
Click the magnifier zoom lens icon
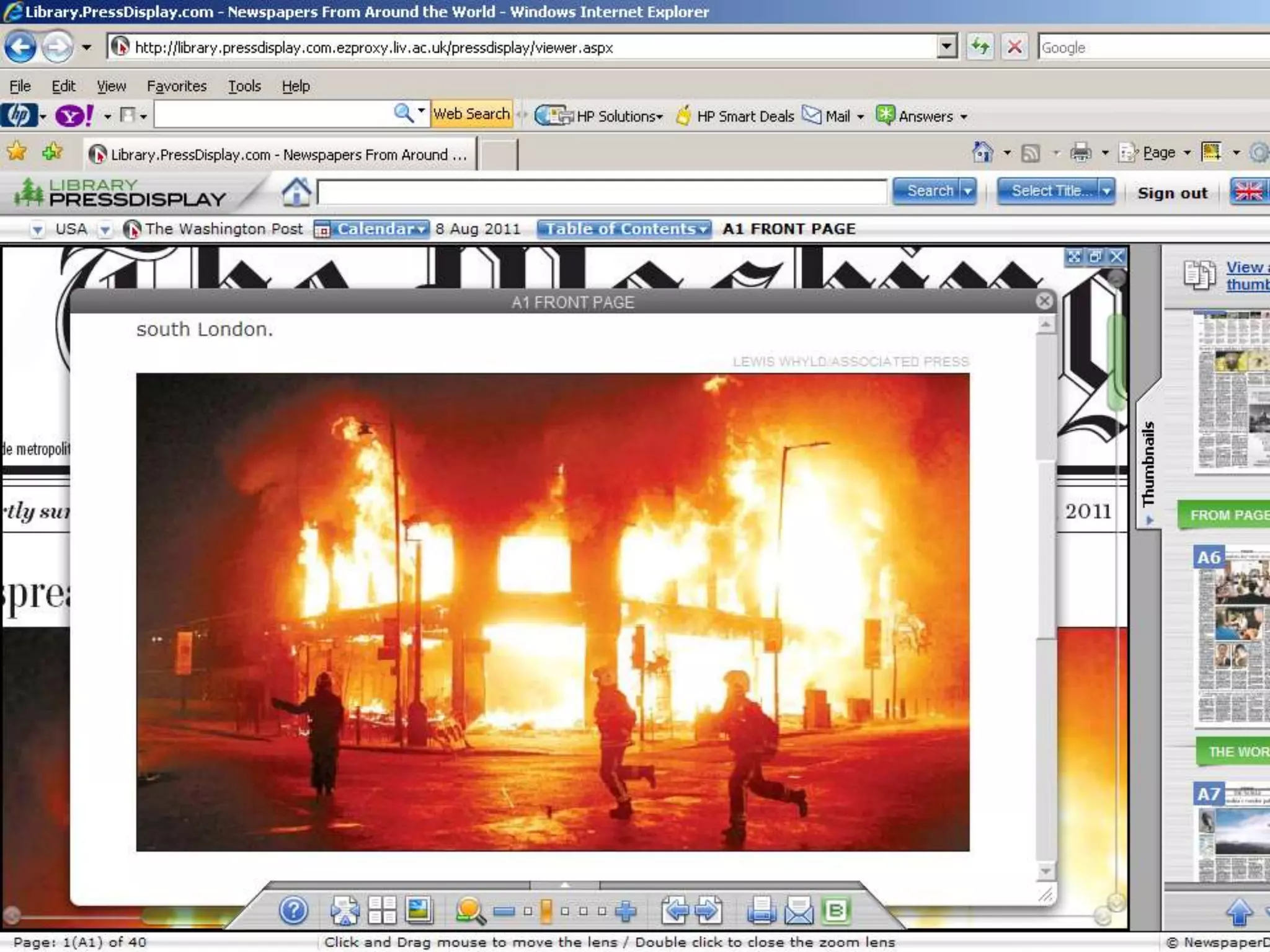pos(470,910)
